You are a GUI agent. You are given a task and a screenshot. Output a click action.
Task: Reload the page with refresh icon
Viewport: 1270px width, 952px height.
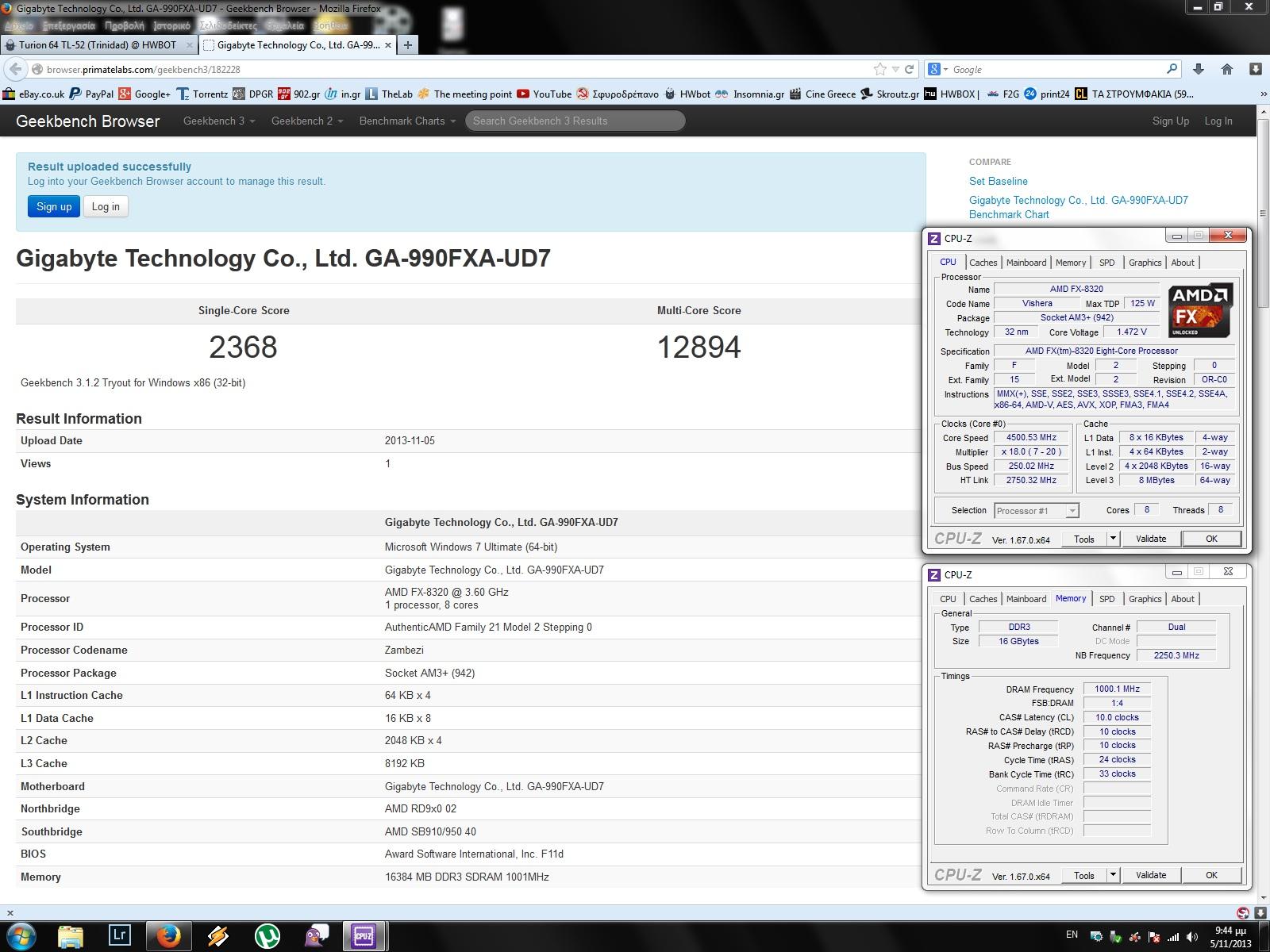pos(910,69)
